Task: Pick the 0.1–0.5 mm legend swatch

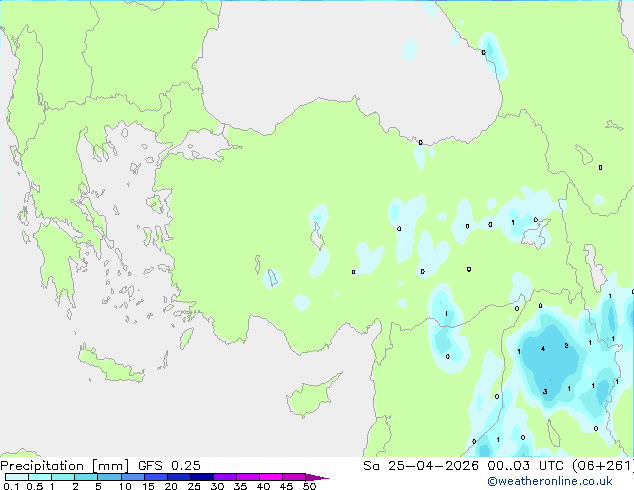Action: click(17, 477)
